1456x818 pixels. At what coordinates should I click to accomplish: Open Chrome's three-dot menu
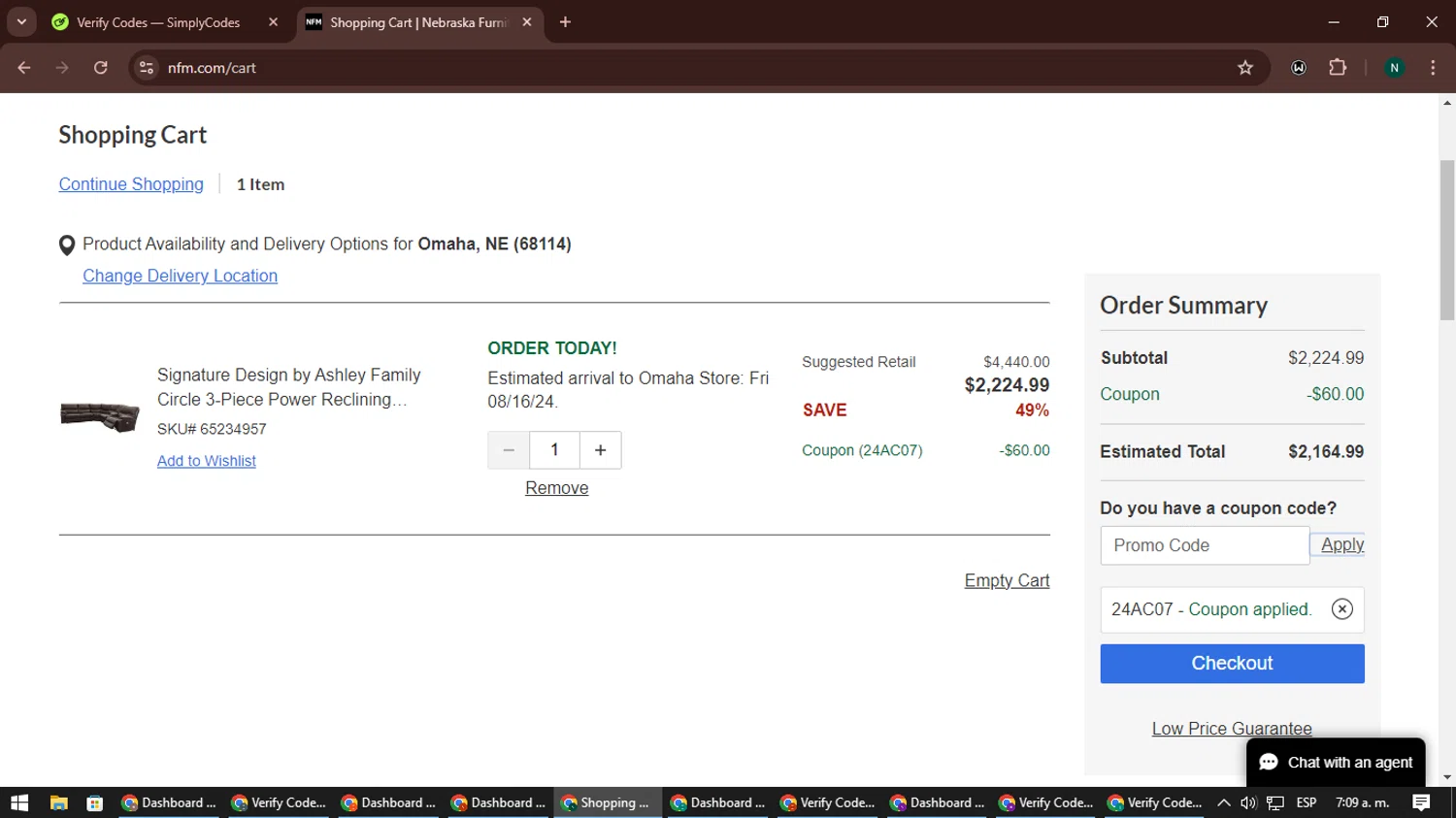[1433, 68]
